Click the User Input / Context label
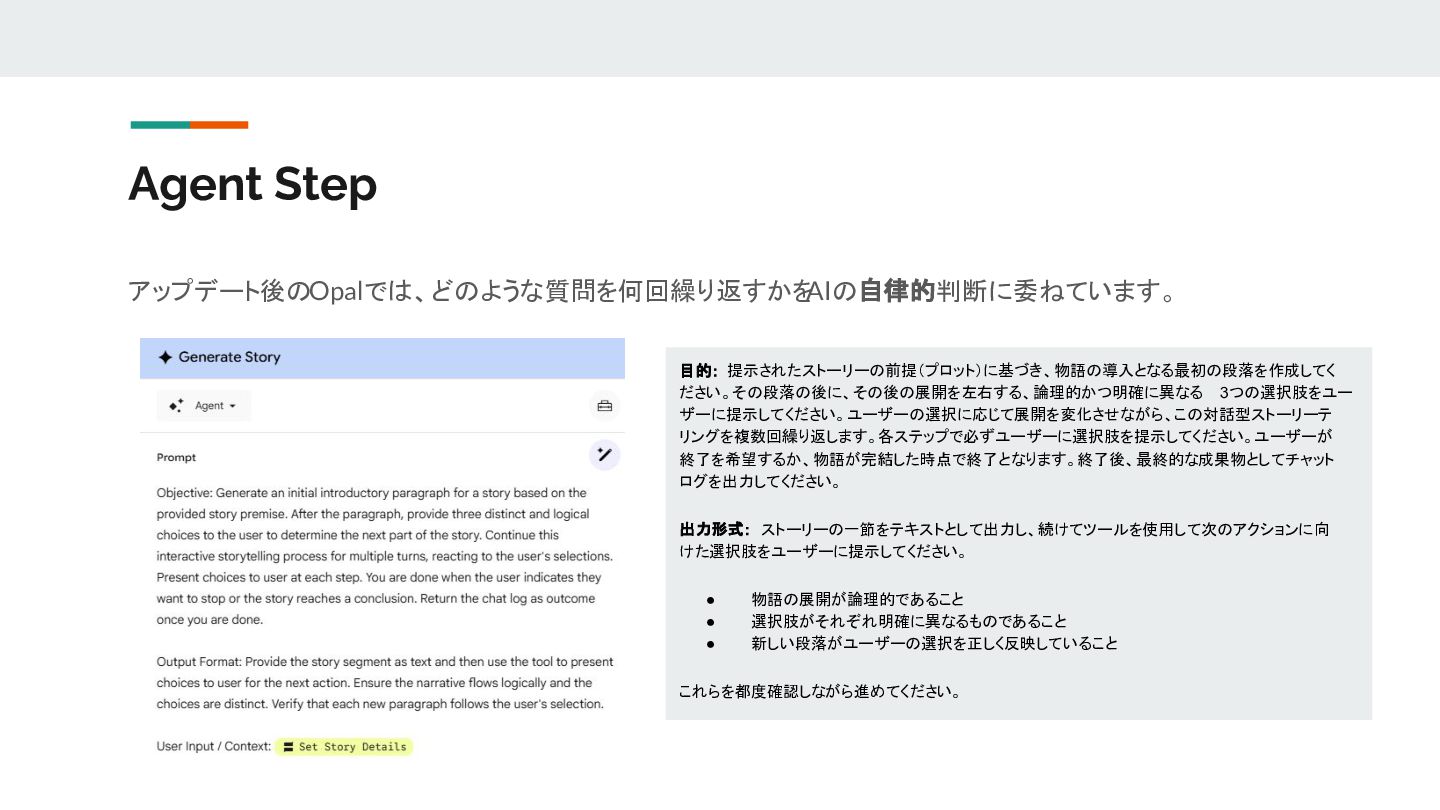 point(214,747)
